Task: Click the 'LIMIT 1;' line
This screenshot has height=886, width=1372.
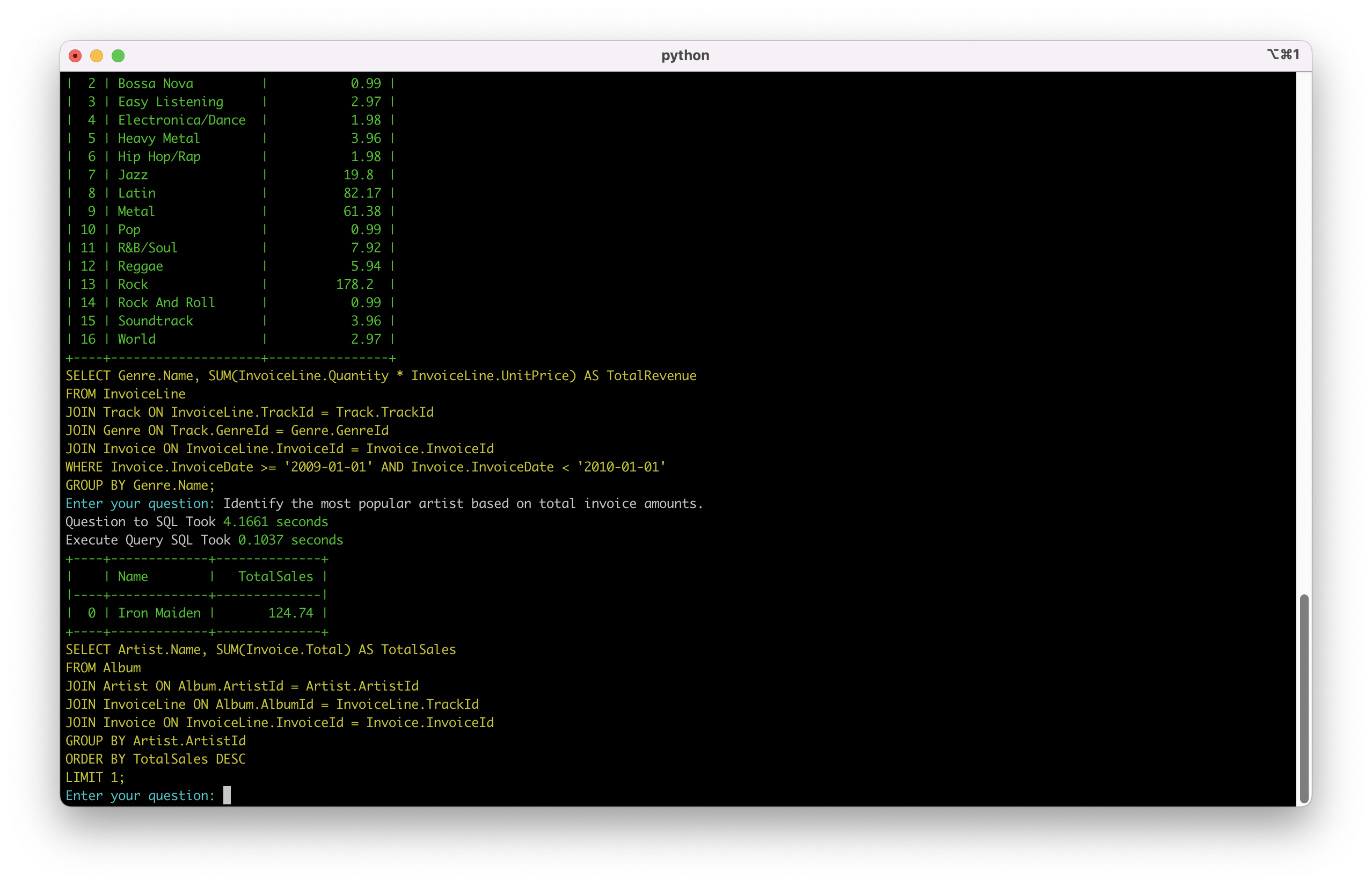Action: [x=95, y=778]
